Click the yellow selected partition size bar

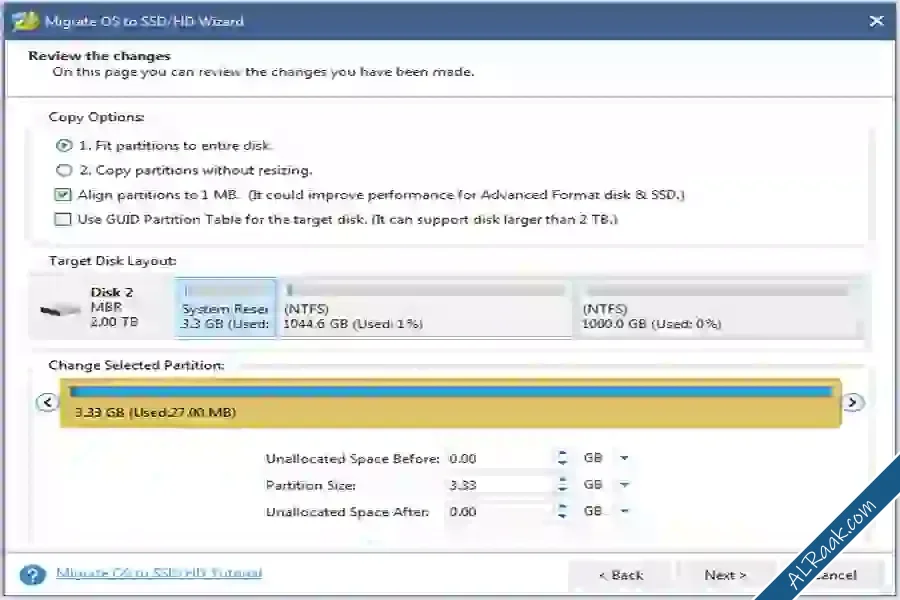451,403
